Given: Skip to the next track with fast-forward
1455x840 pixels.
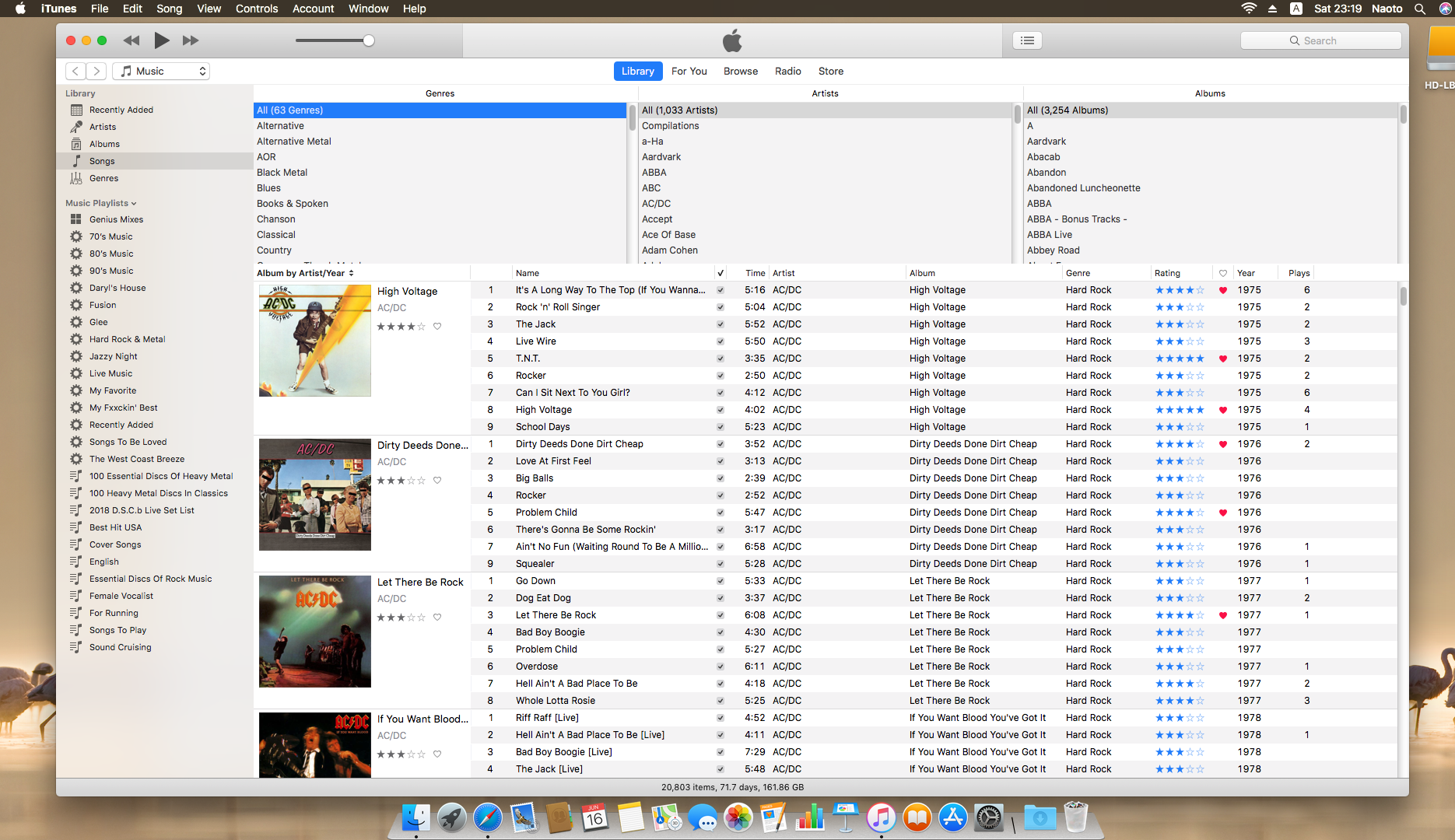Looking at the screenshot, I should point(191,40).
